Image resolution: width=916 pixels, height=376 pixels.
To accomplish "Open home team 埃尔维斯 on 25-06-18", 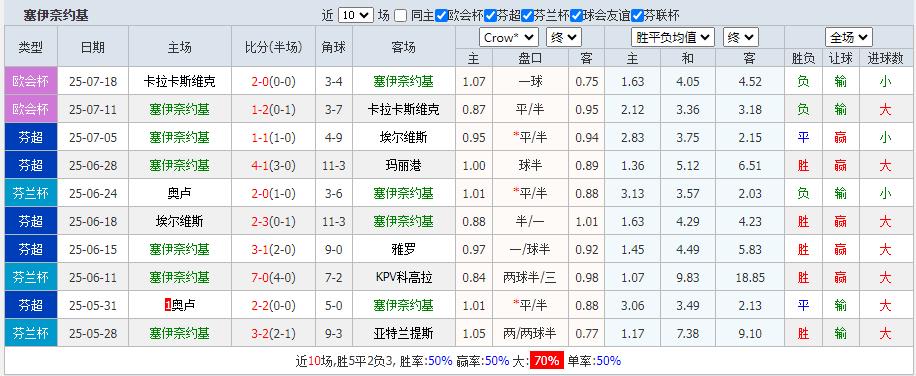I will coord(179,221).
